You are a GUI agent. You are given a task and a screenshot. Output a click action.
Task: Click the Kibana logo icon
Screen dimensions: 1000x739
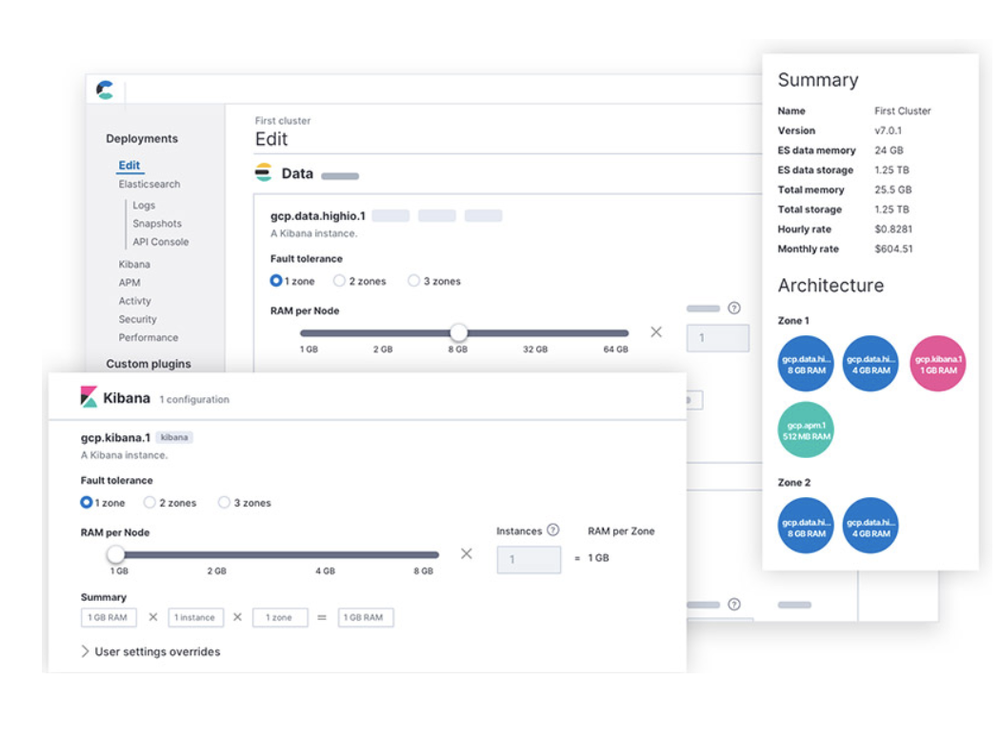click(89, 397)
